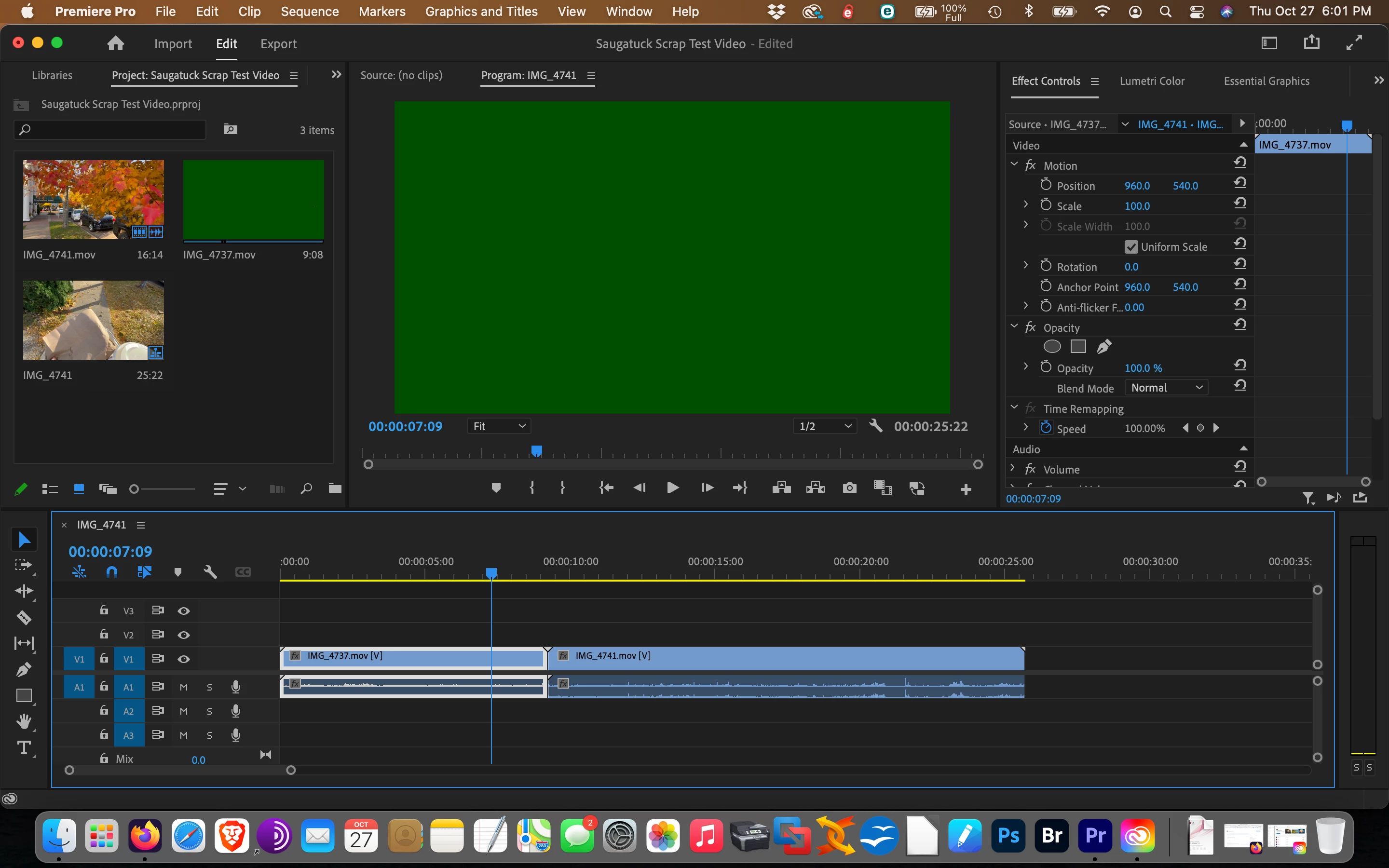Uncheck the Uniform Scale checkbox
1389x868 pixels.
(x=1130, y=247)
